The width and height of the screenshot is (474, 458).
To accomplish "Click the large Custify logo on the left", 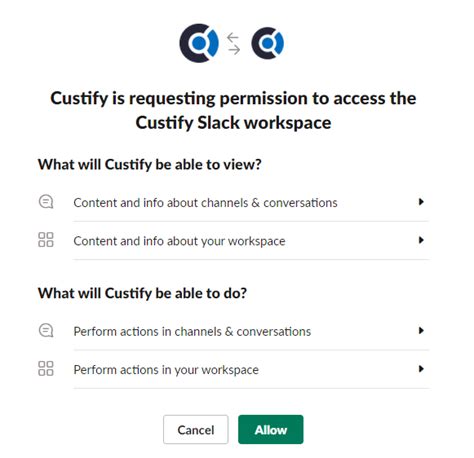I will [x=199, y=43].
